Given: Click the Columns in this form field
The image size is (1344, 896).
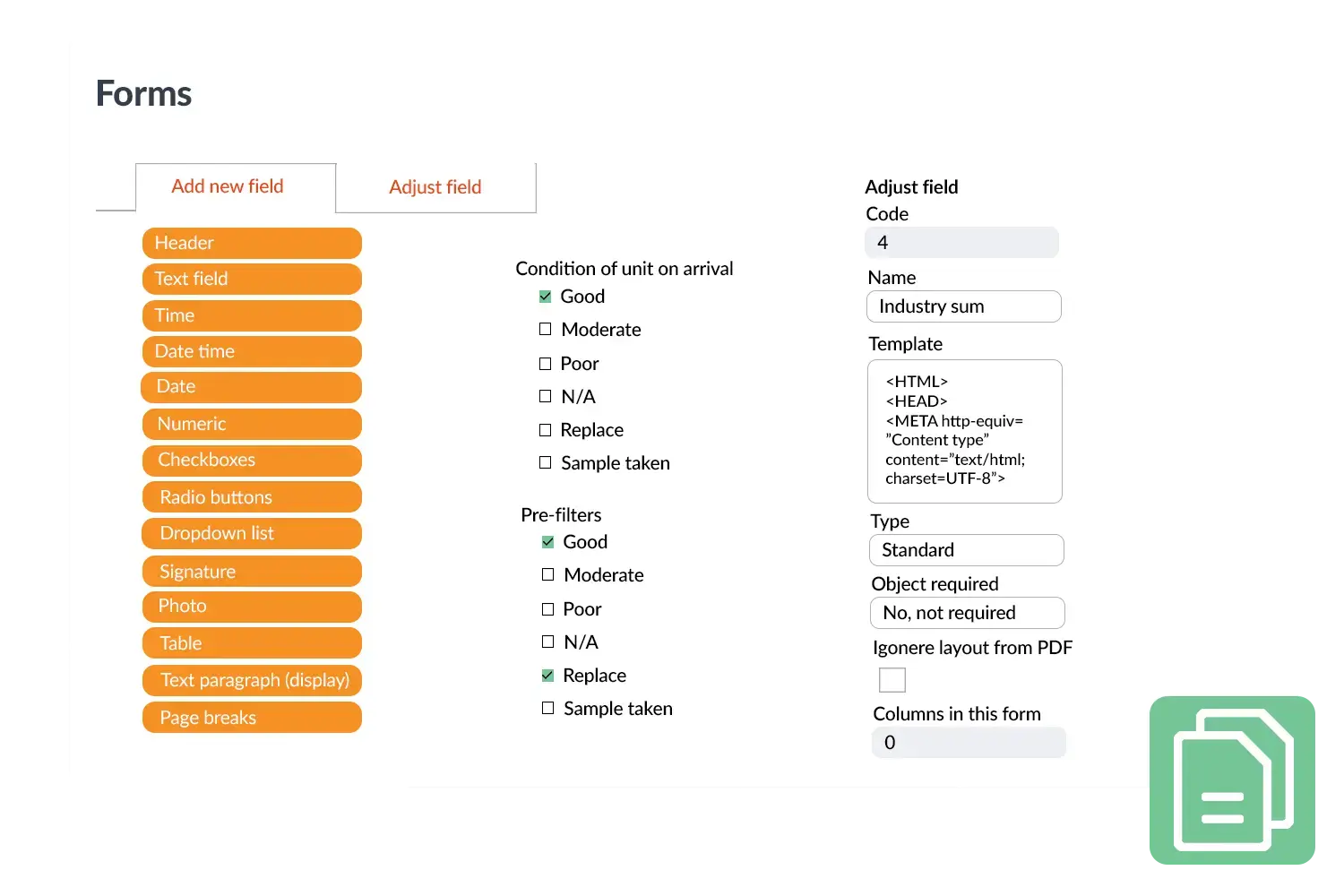Looking at the screenshot, I should pos(969,743).
